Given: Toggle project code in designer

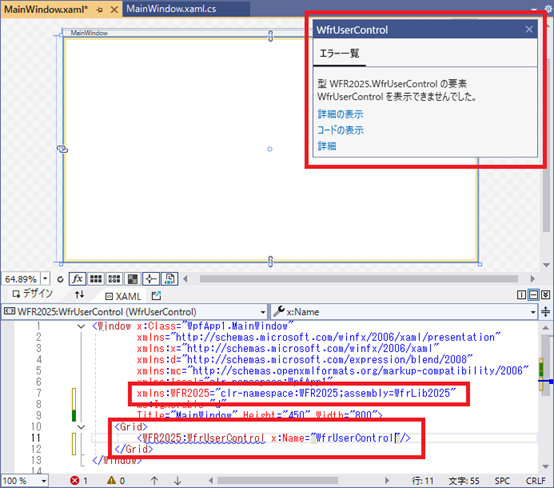Looking at the screenshot, I should pyautogui.click(x=169, y=279).
